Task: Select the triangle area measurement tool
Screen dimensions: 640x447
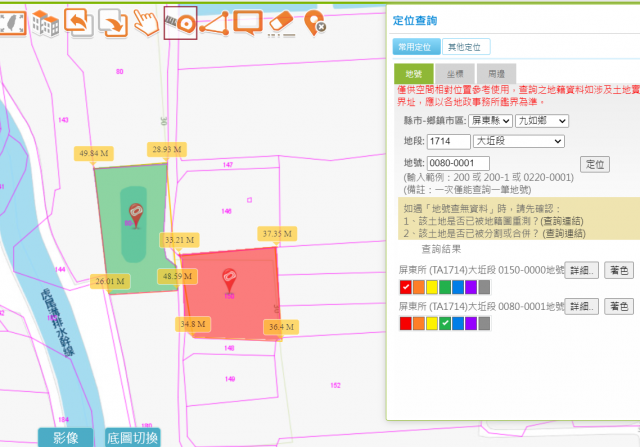Action: tap(214, 22)
